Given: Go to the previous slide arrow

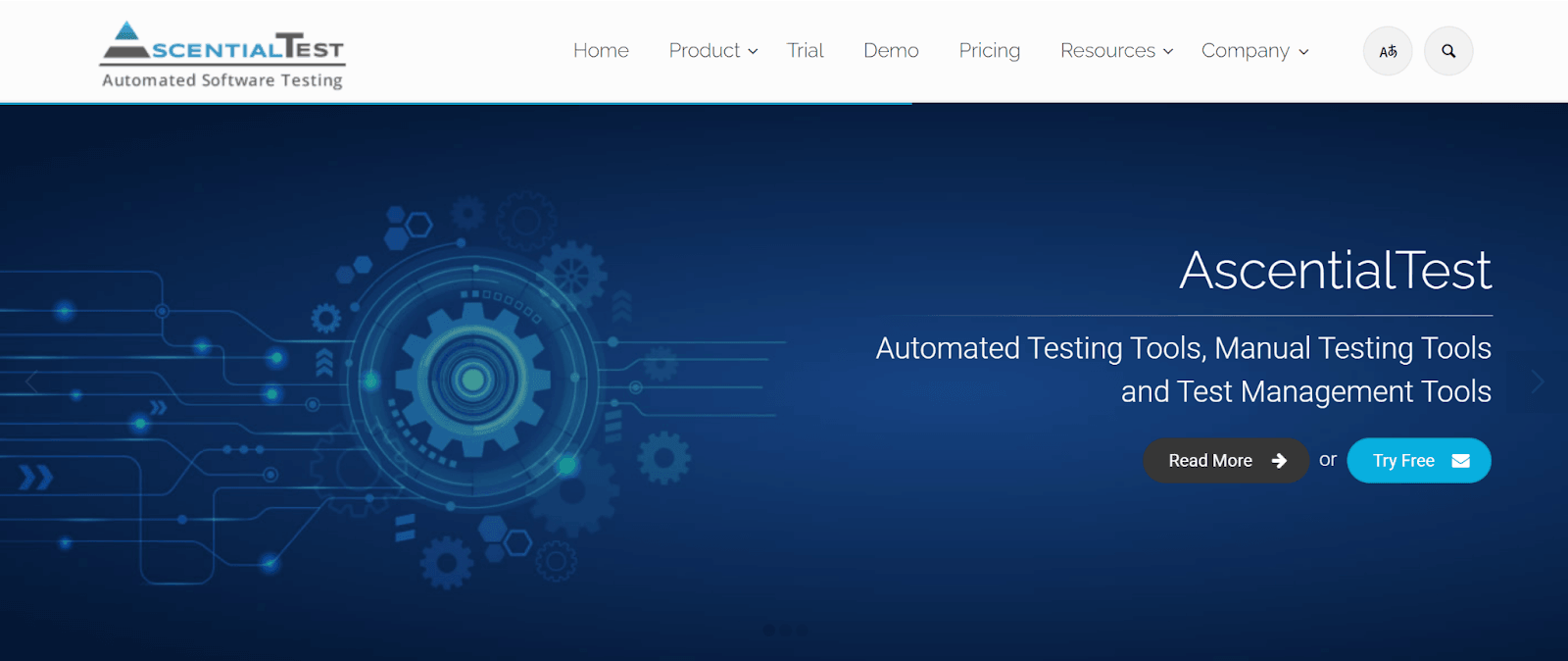Looking at the screenshot, I should click(31, 382).
